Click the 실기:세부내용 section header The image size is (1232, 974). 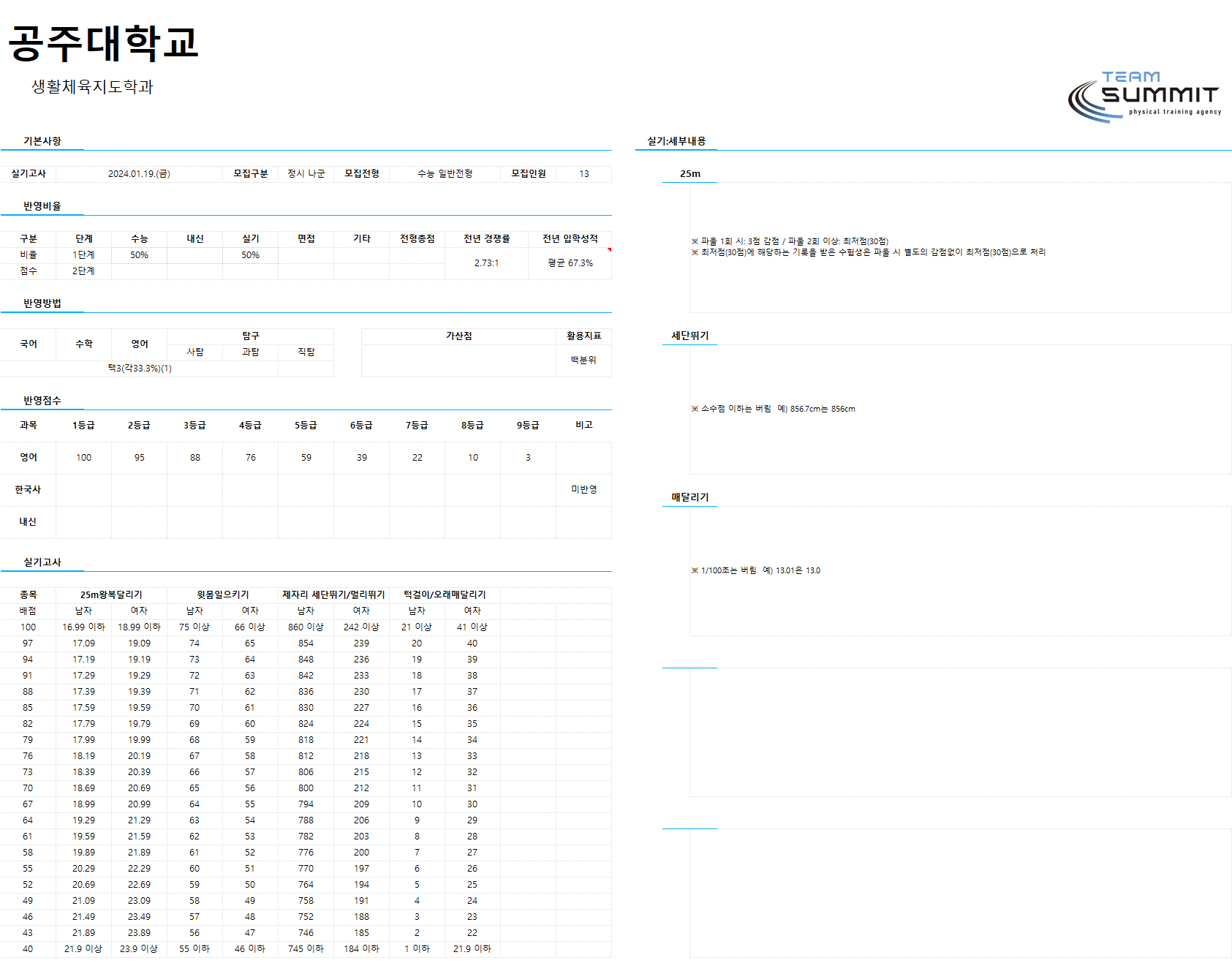676,141
